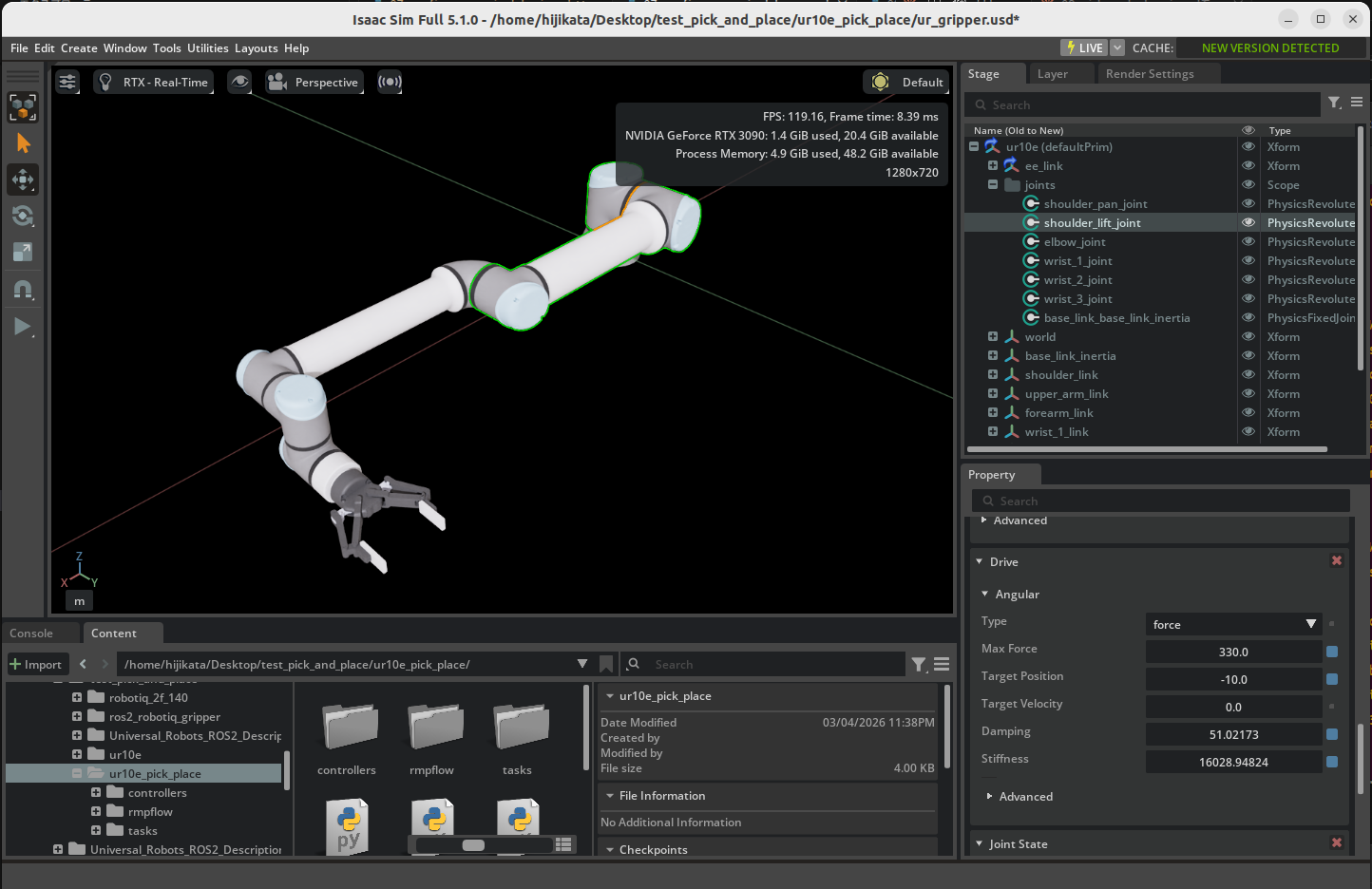Toggle the Snap magnet tool
The width and height of the screenshot is (1372, 889).
pos(23,289)
